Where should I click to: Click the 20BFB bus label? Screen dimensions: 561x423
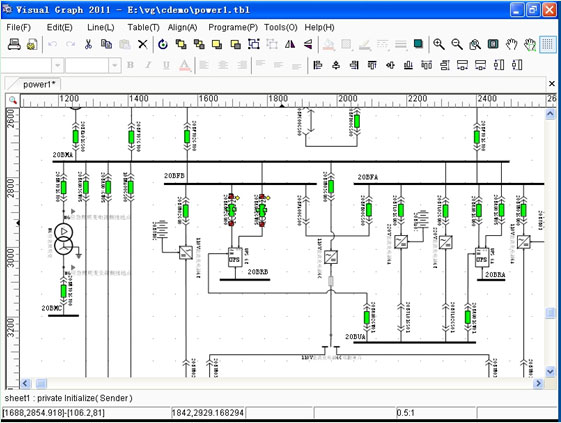tap(174, 176)
